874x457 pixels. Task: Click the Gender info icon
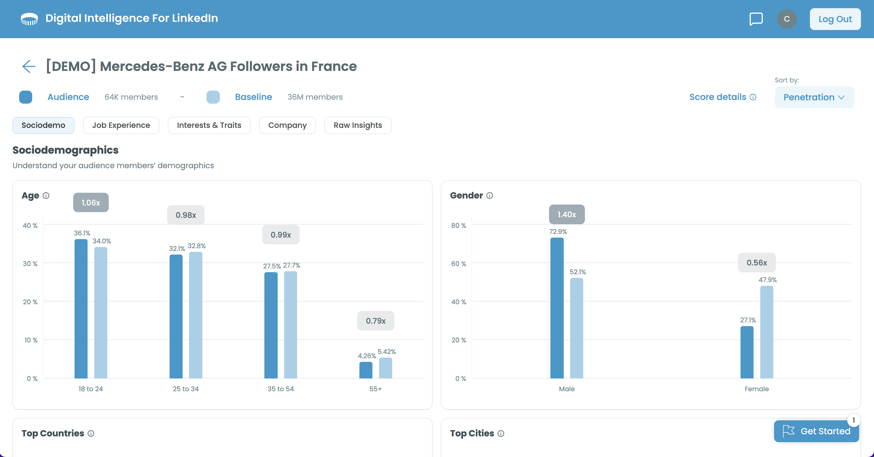[x=489, y=196]
